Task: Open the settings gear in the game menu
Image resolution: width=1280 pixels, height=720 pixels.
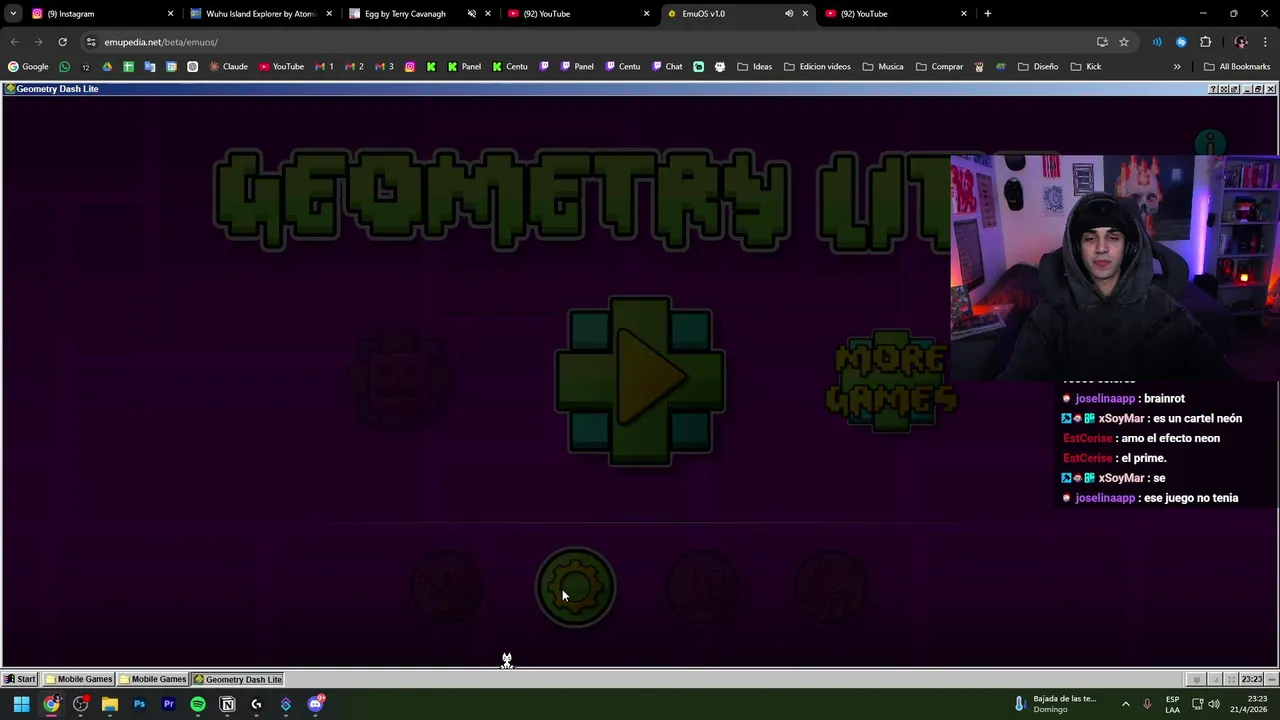Action: coord(575,587)
